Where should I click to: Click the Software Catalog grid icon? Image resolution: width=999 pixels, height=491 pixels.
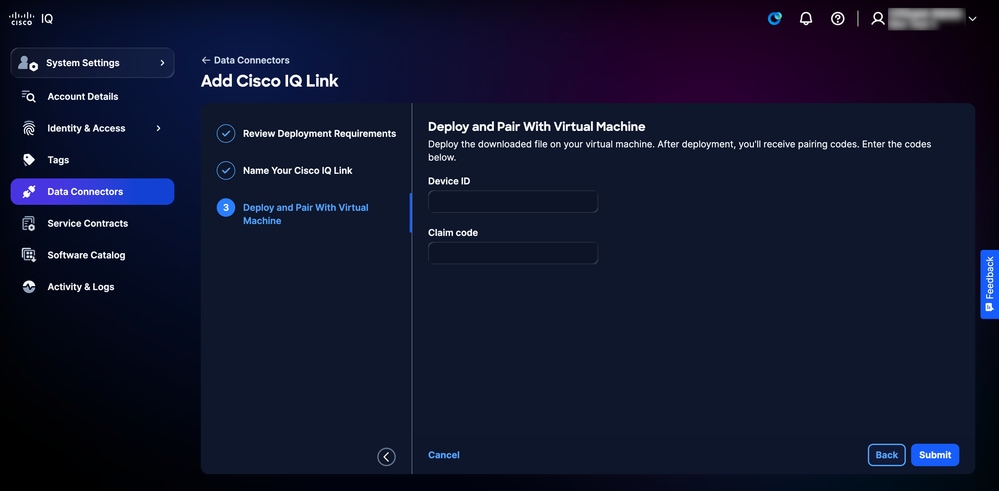tap(29, 255)
